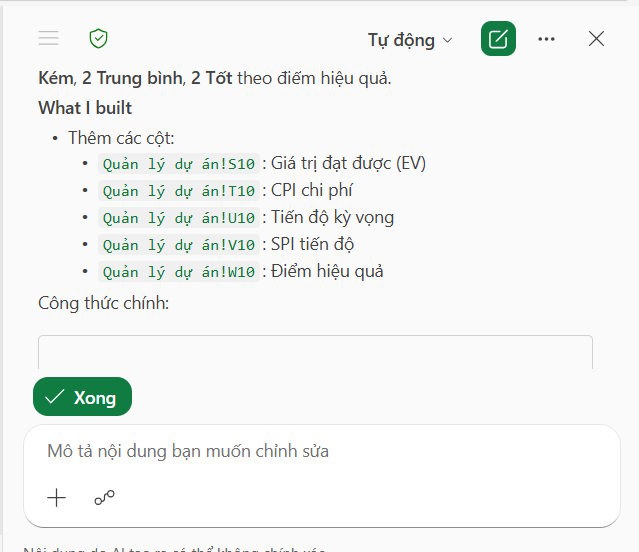
Task: Click the Quản lý dự án!T10 cell reference
Action: pos(178,191)
